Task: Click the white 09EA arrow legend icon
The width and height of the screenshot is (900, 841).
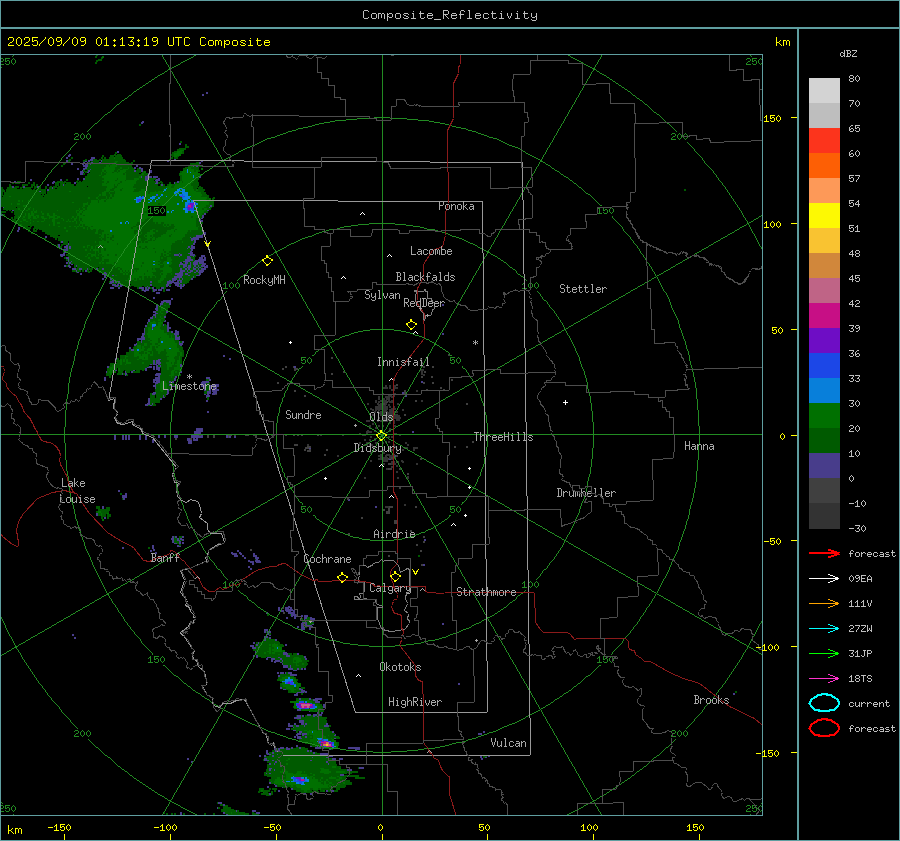Action: pyautogui.click(x=824, y=579)
